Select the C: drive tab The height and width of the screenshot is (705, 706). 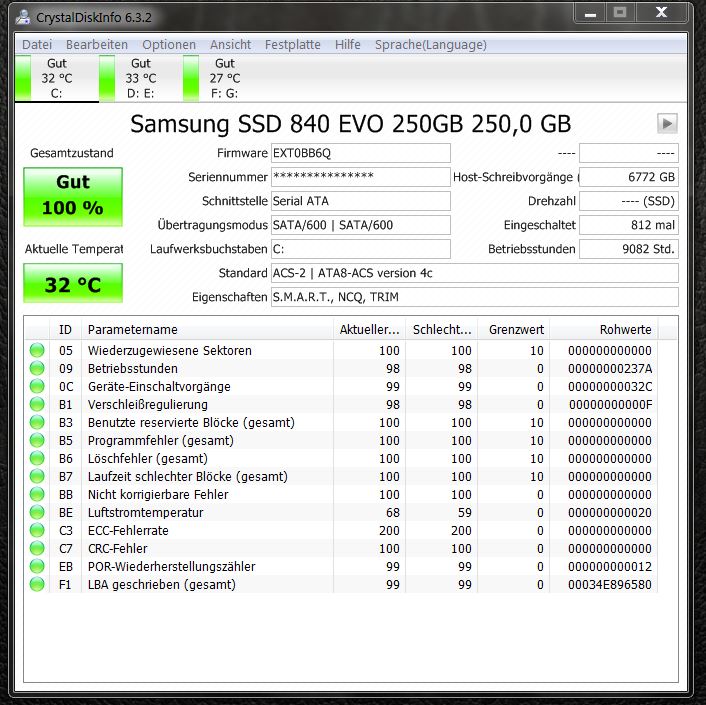[57, 78]
